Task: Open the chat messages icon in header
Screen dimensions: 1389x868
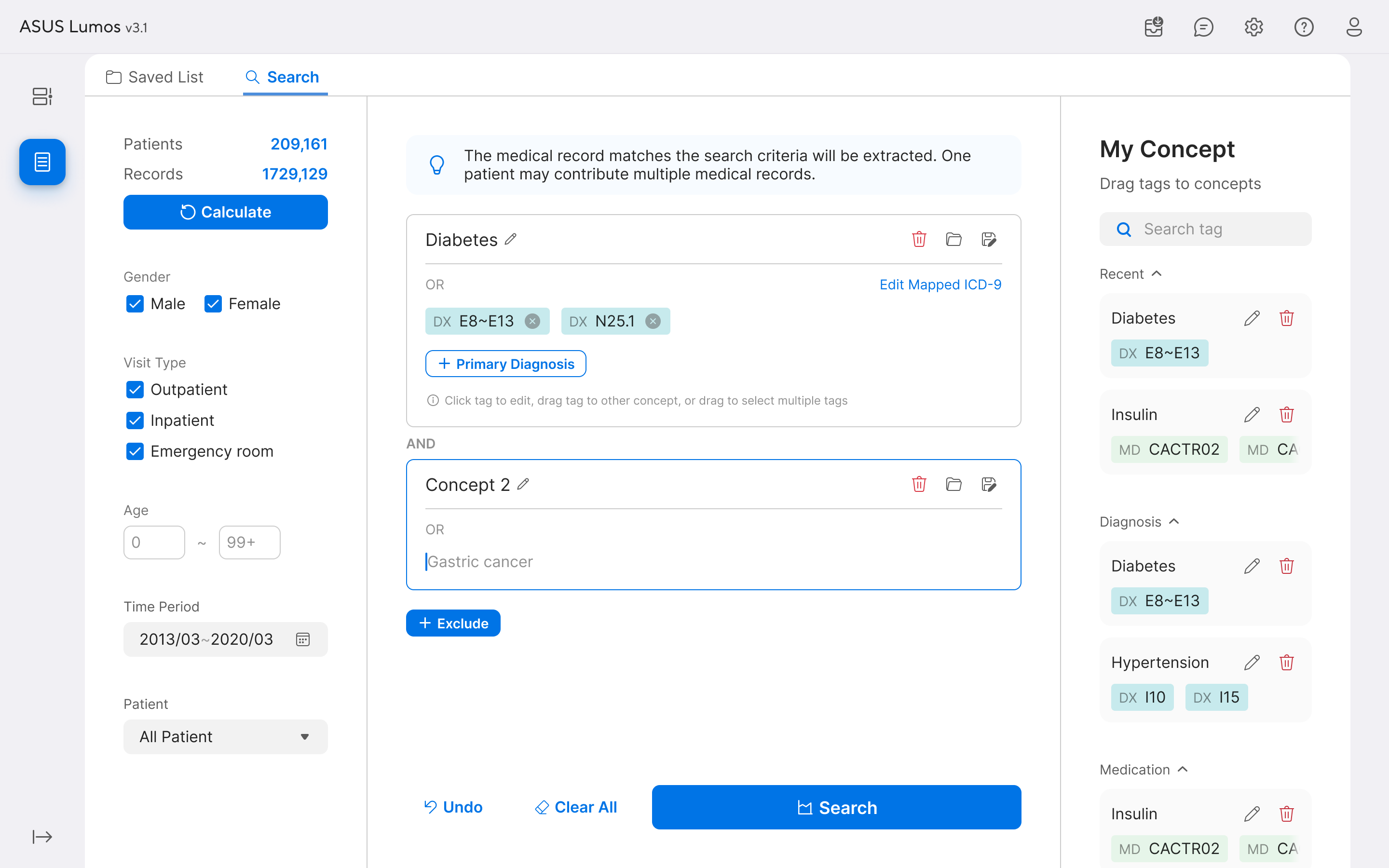Action: pos(1203,27)
